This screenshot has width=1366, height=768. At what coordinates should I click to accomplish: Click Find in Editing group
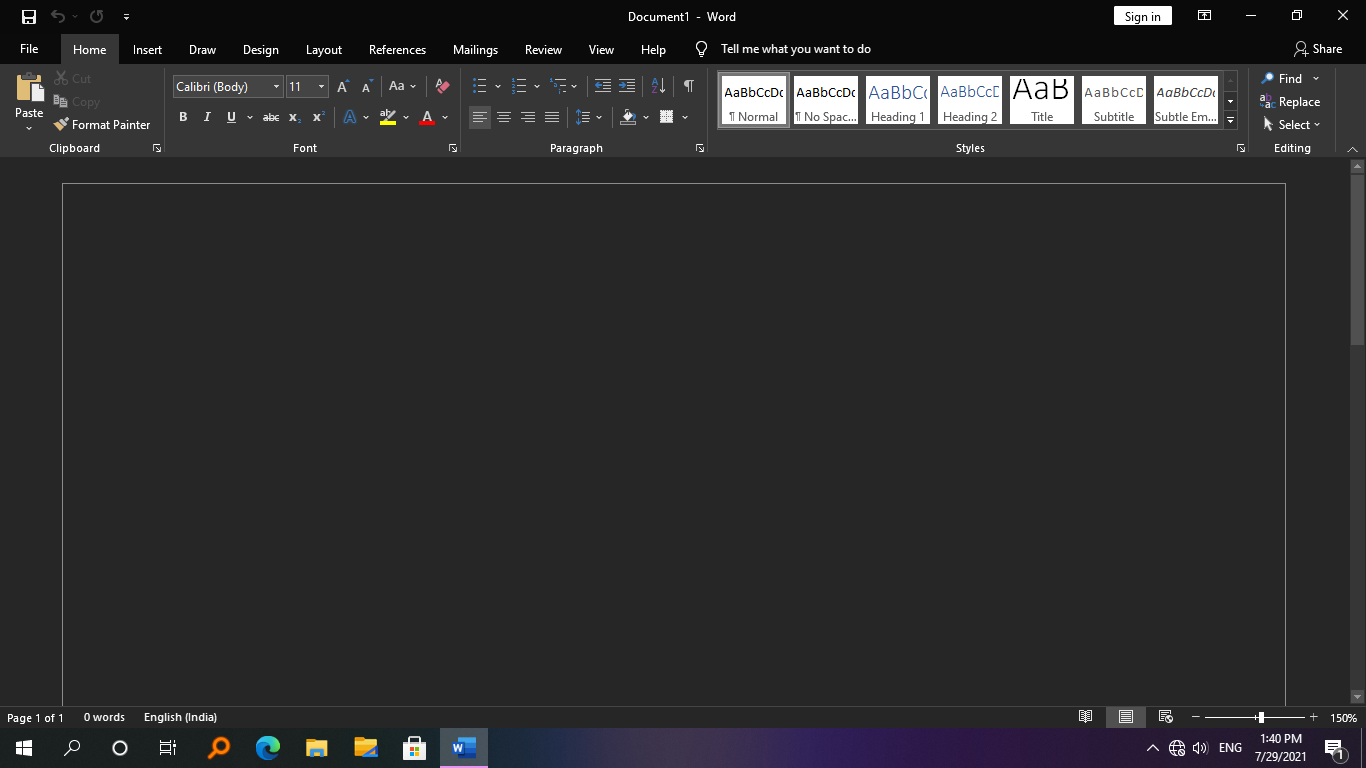(x=1283, y=79)
